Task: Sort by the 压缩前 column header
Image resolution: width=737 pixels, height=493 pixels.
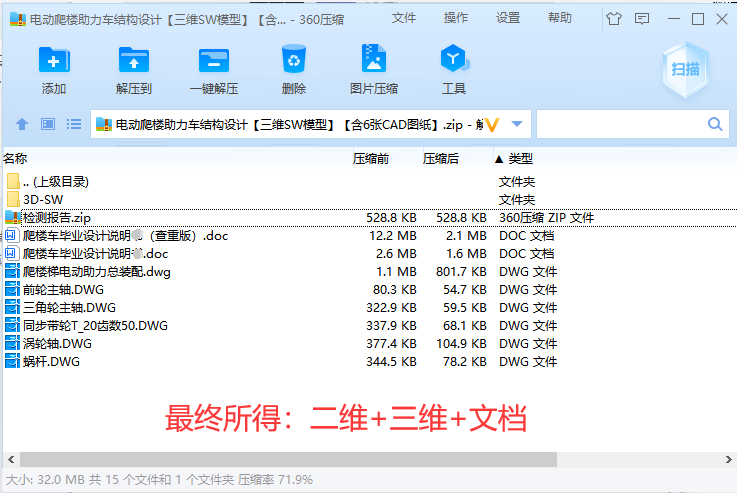Action: click(371, 159)
